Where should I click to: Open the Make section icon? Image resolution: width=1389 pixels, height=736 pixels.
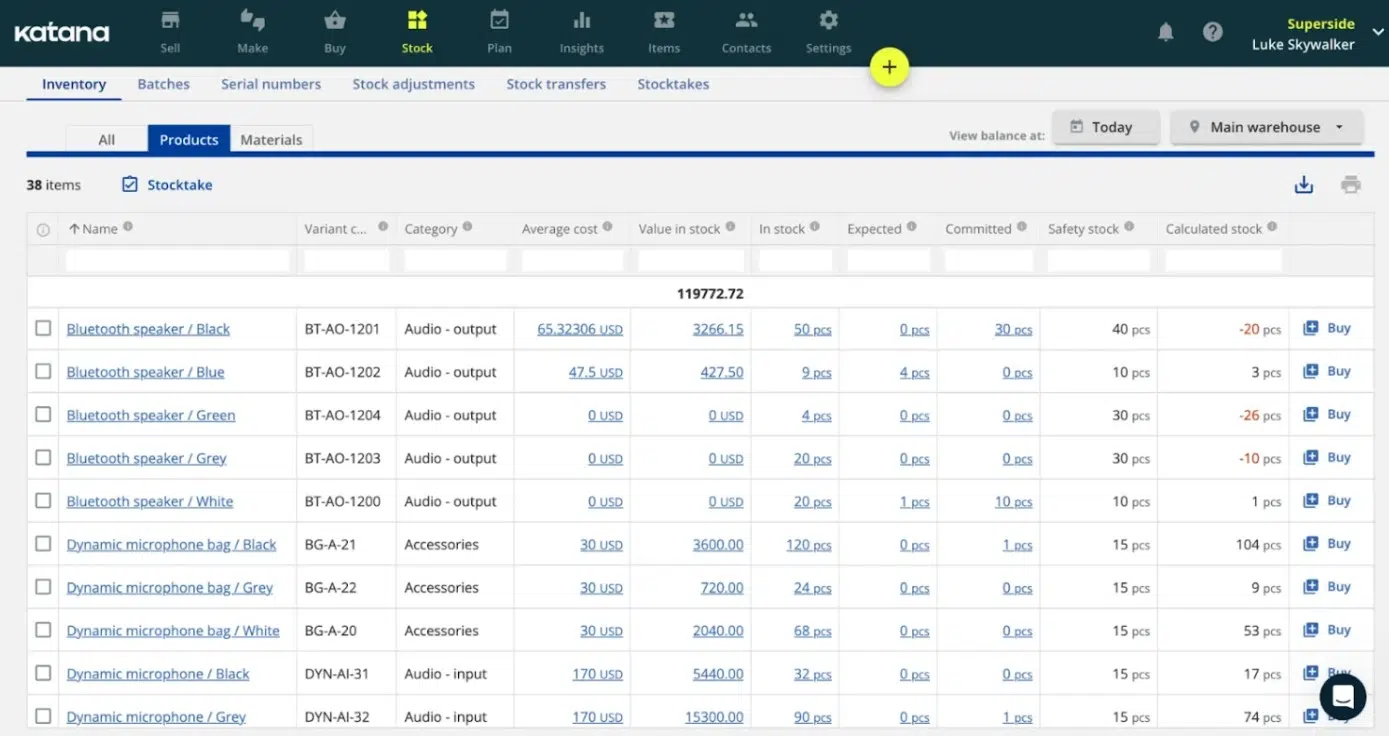tap(252, 31)
